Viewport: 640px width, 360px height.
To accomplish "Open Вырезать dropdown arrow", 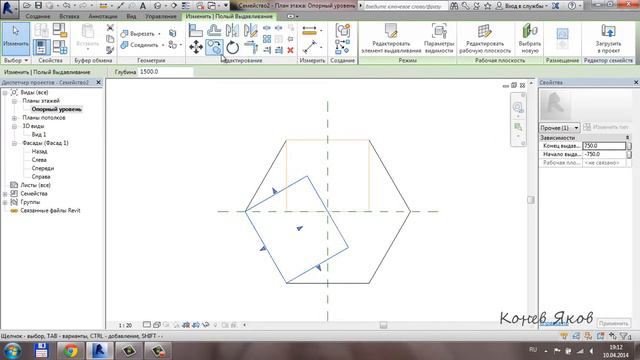I will 159,34.
